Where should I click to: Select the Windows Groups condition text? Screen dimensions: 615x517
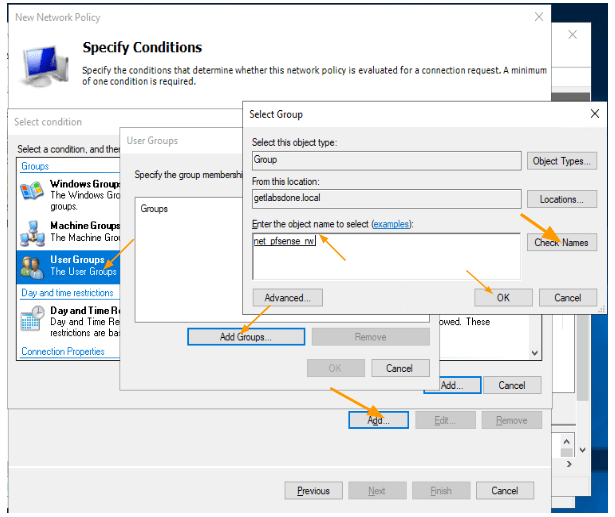tap(85, 195)
